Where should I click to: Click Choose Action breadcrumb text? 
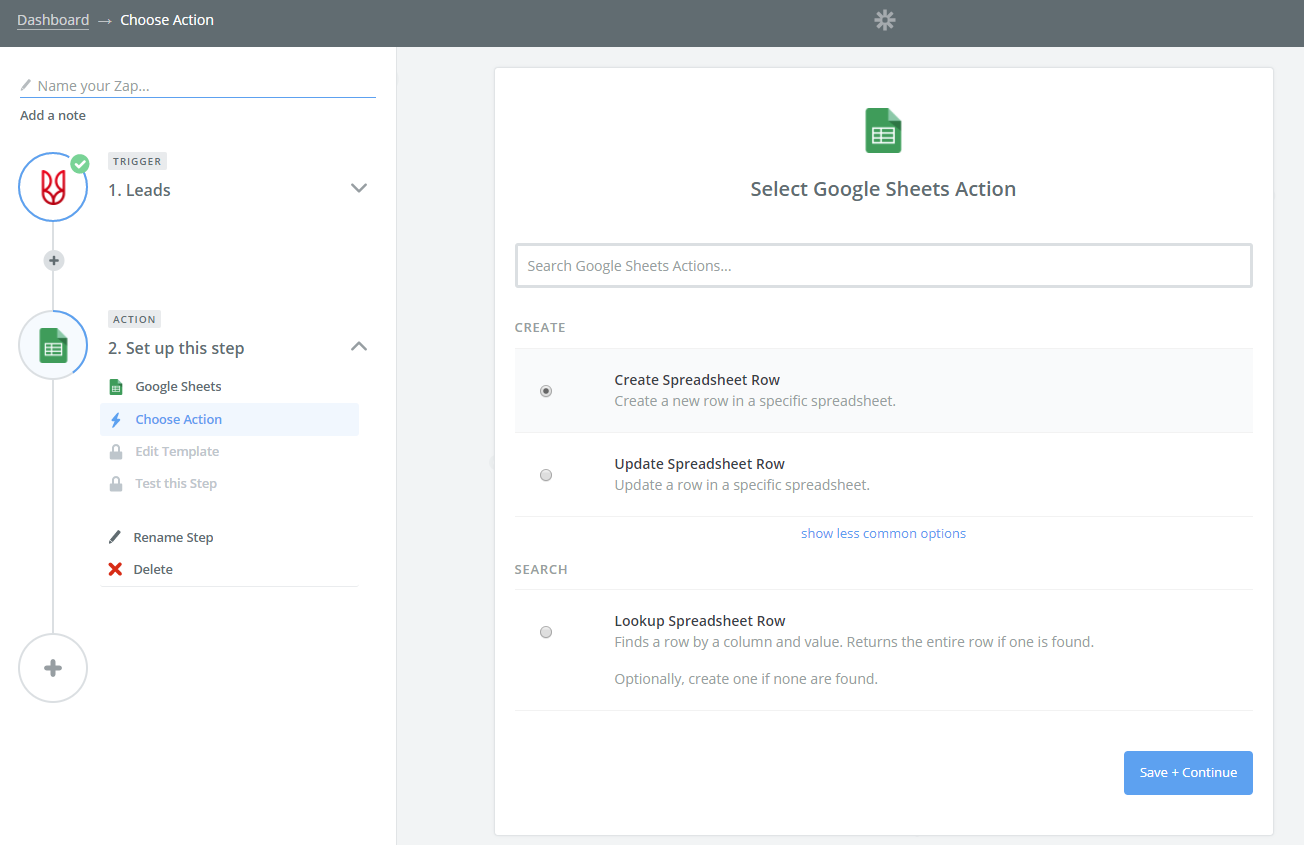pyautogui.click(x=167, y=20)
